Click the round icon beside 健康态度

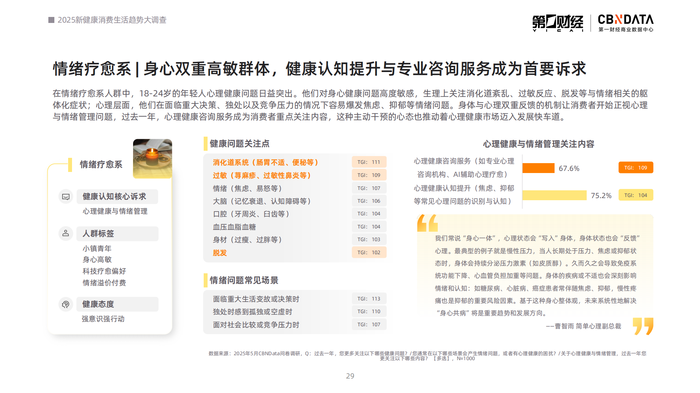tap(66, 304)
